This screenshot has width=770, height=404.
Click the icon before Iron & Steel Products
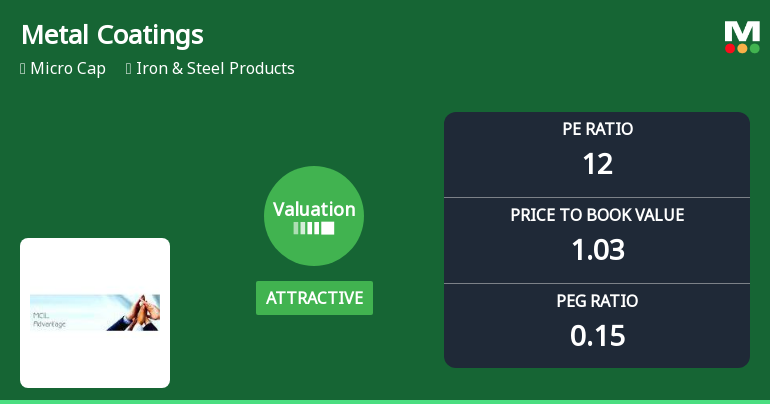point(129,69)
